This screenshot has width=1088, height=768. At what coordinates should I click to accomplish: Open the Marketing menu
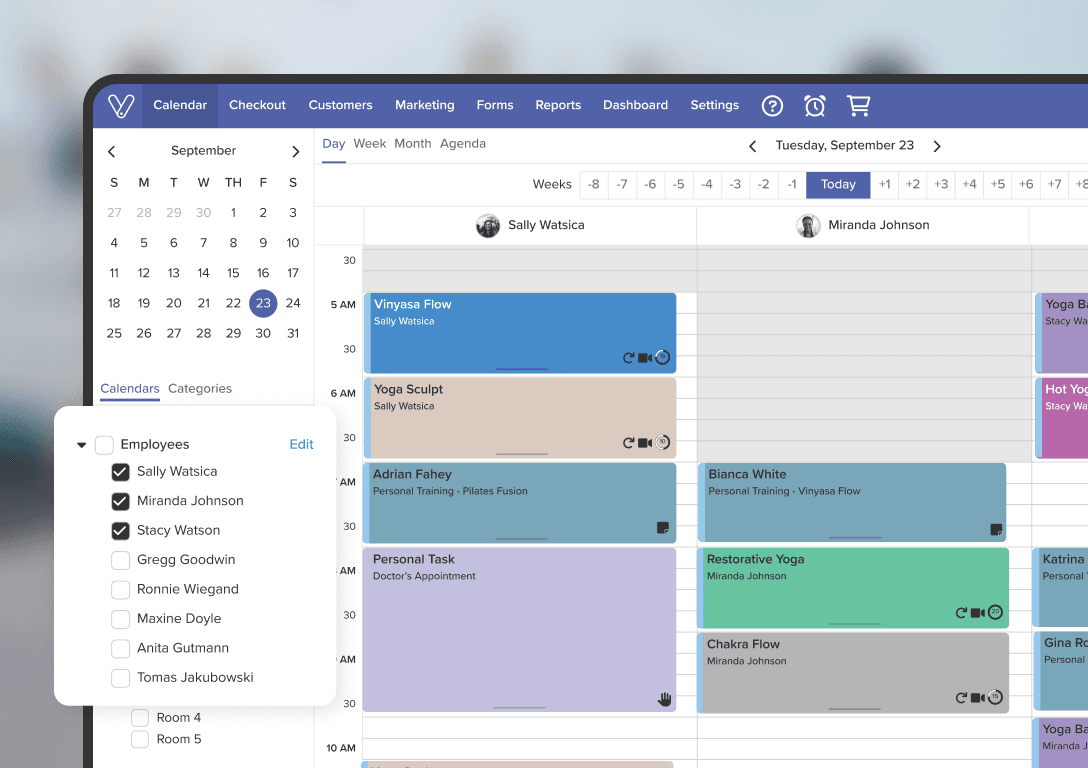click(x=424, y=105)
